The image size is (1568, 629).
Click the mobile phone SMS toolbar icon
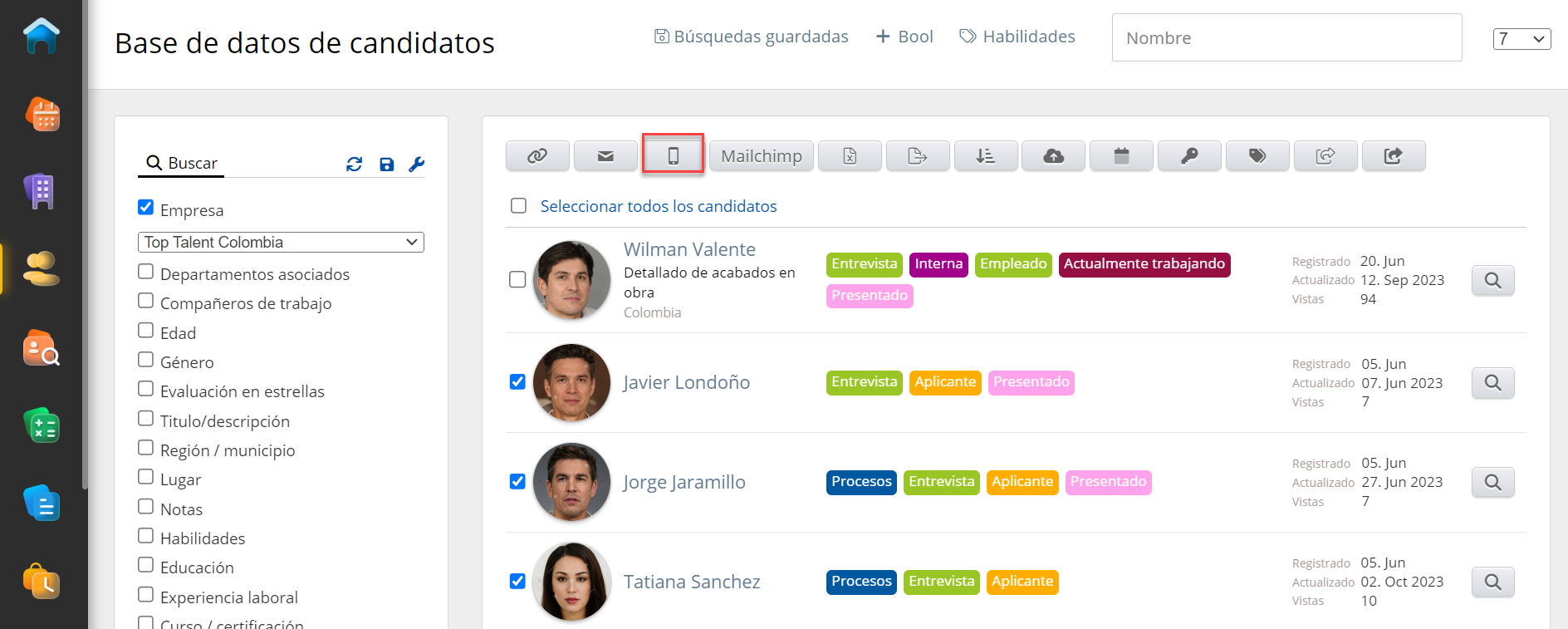click(673, 155)
